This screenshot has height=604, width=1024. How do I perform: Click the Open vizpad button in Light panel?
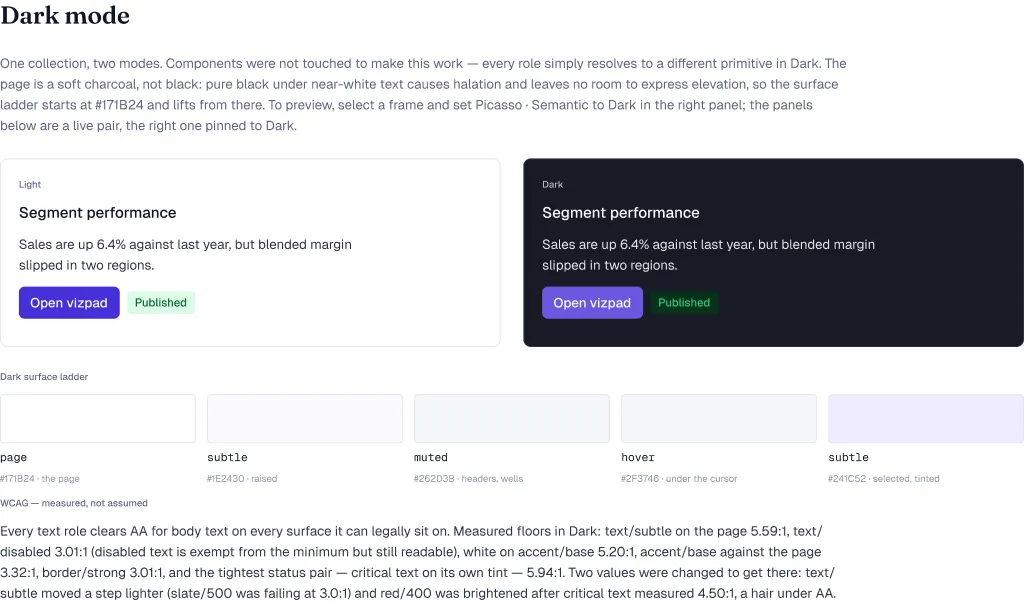(x=69, y=302)
